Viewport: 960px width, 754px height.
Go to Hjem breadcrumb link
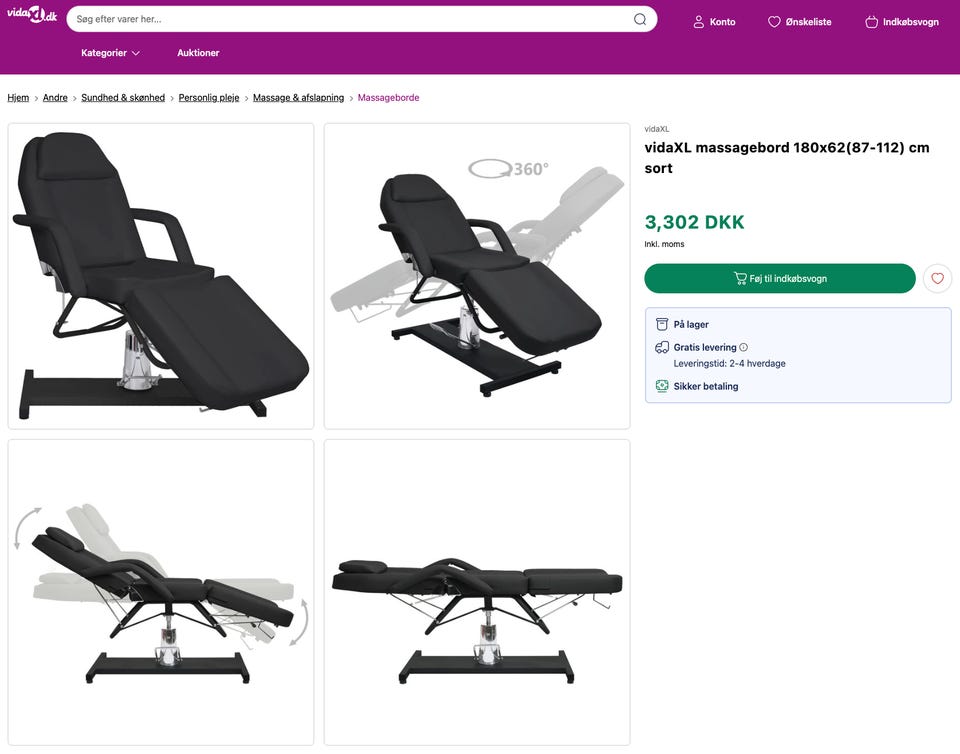(18, 98)
